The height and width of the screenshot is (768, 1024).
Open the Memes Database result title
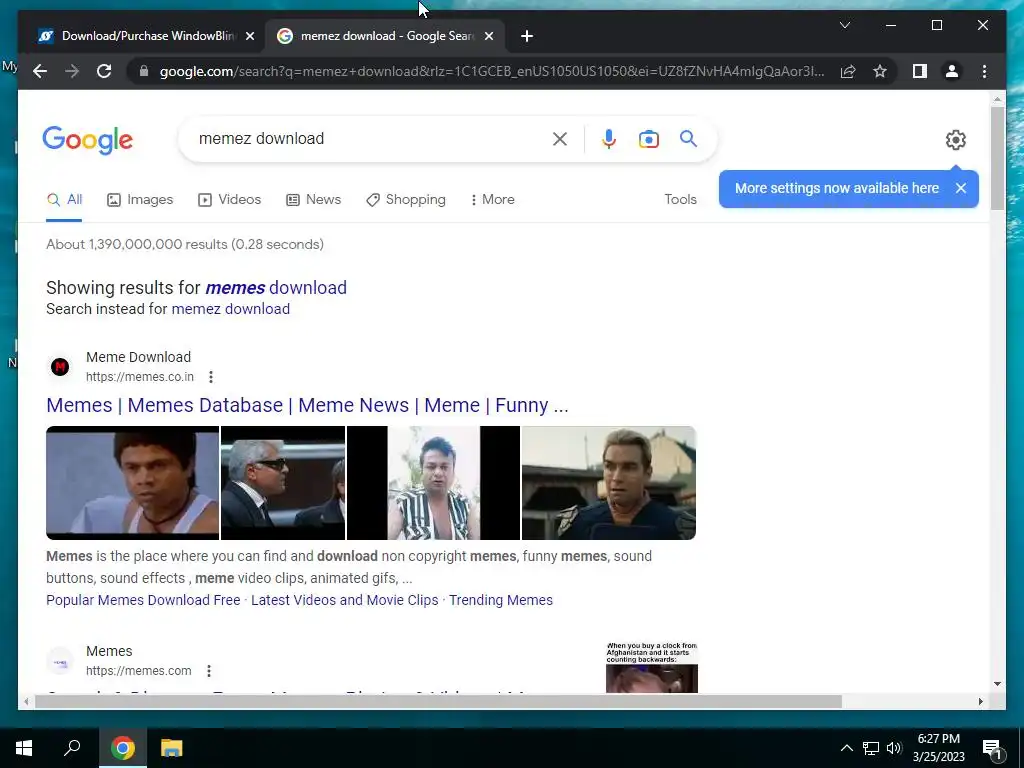307,406
